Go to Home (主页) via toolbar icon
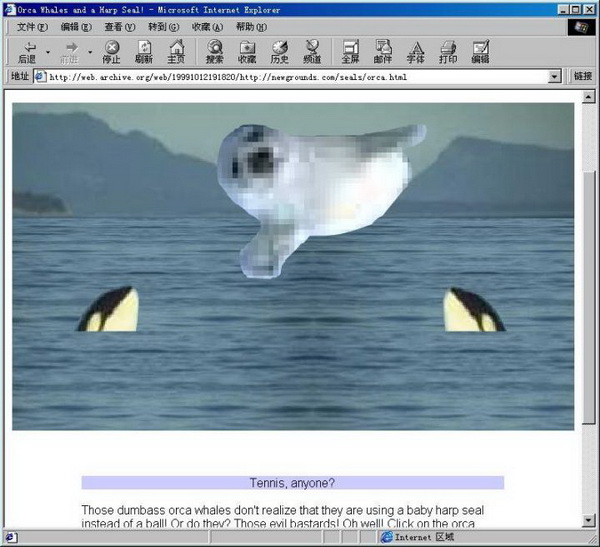Image resolution: width=600 pixels, height=547 pixels. point(176,51)
